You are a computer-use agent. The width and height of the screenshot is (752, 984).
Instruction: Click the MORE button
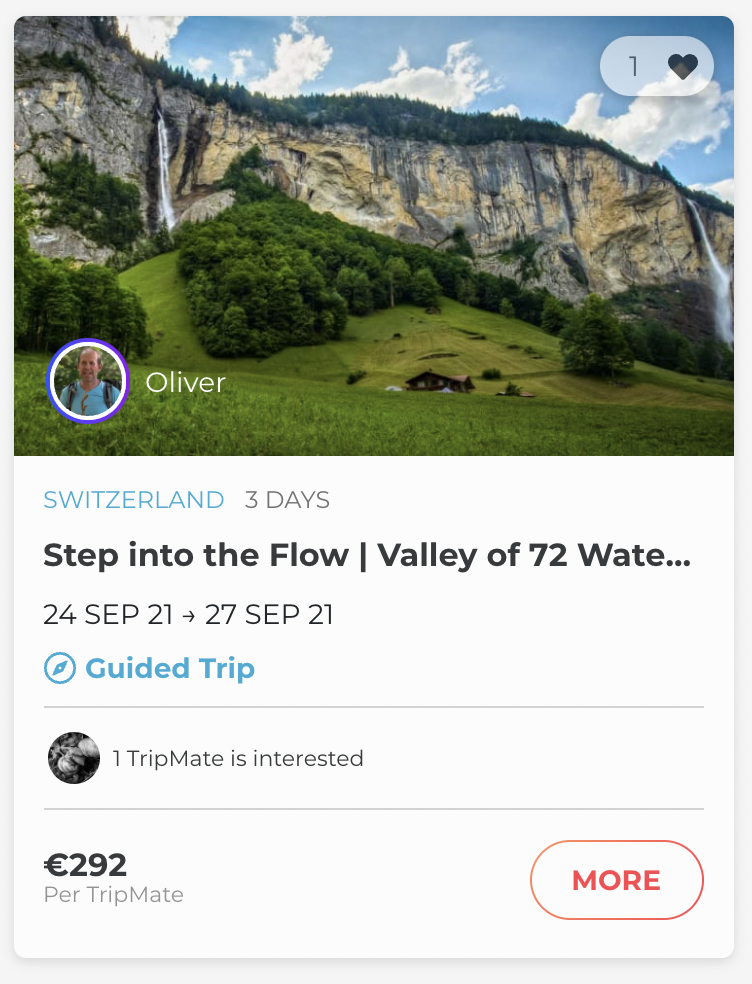pos(616,880)
